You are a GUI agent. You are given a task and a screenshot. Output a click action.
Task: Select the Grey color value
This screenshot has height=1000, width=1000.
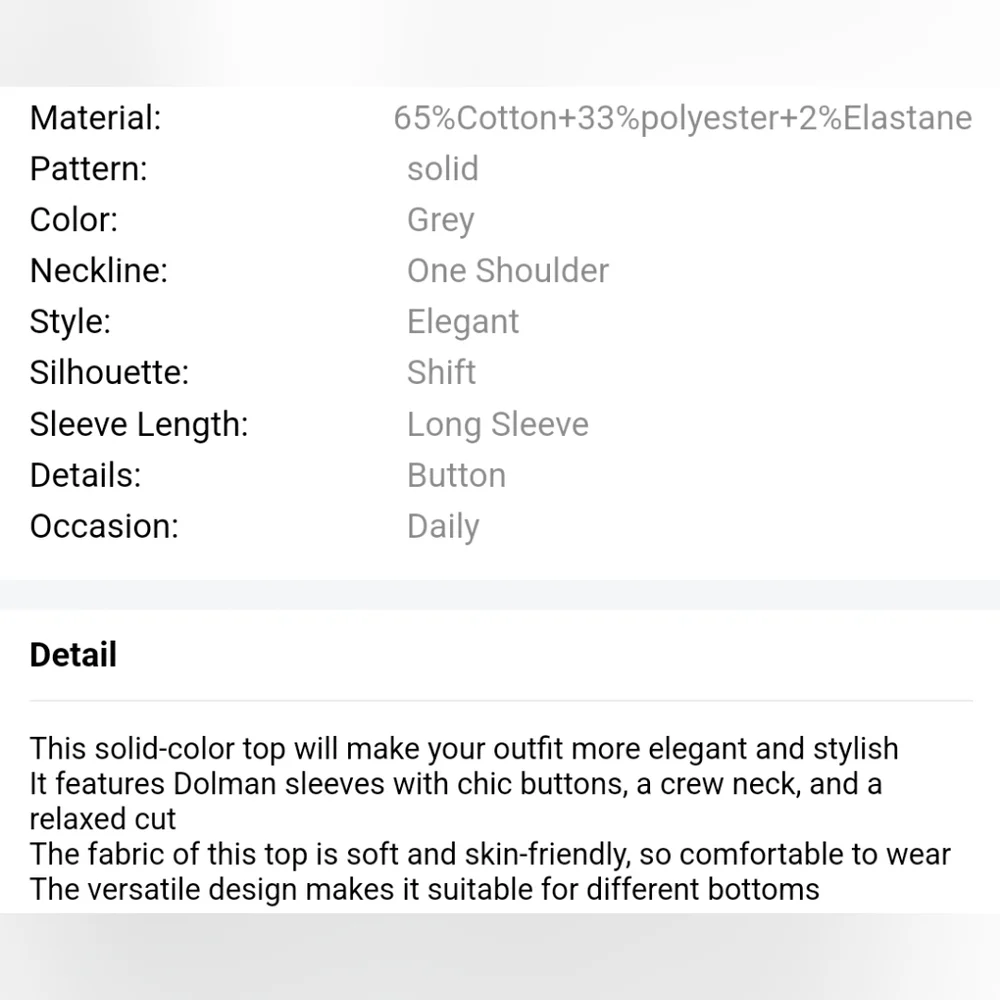tap(440, 220)
